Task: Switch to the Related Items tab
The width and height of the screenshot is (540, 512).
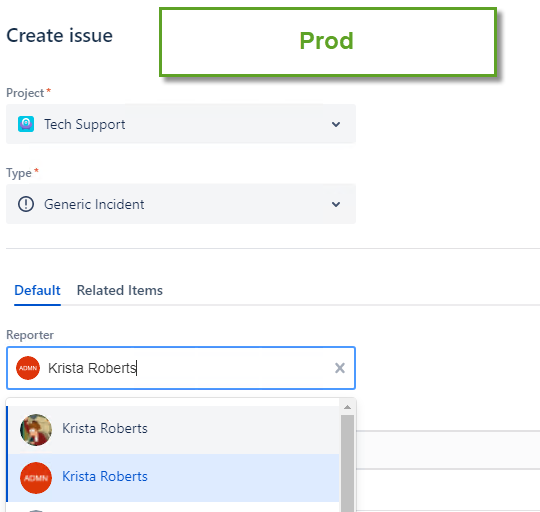Action: click(120, 291)
